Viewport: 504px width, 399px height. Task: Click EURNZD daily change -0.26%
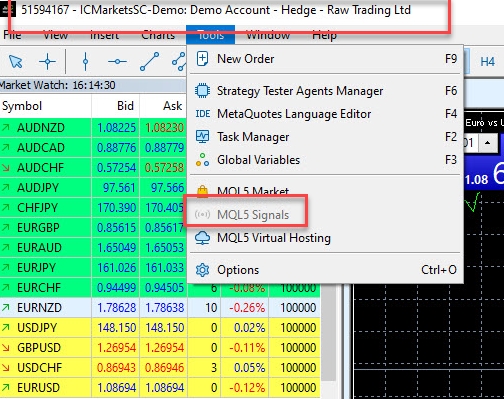pos(247,308)
